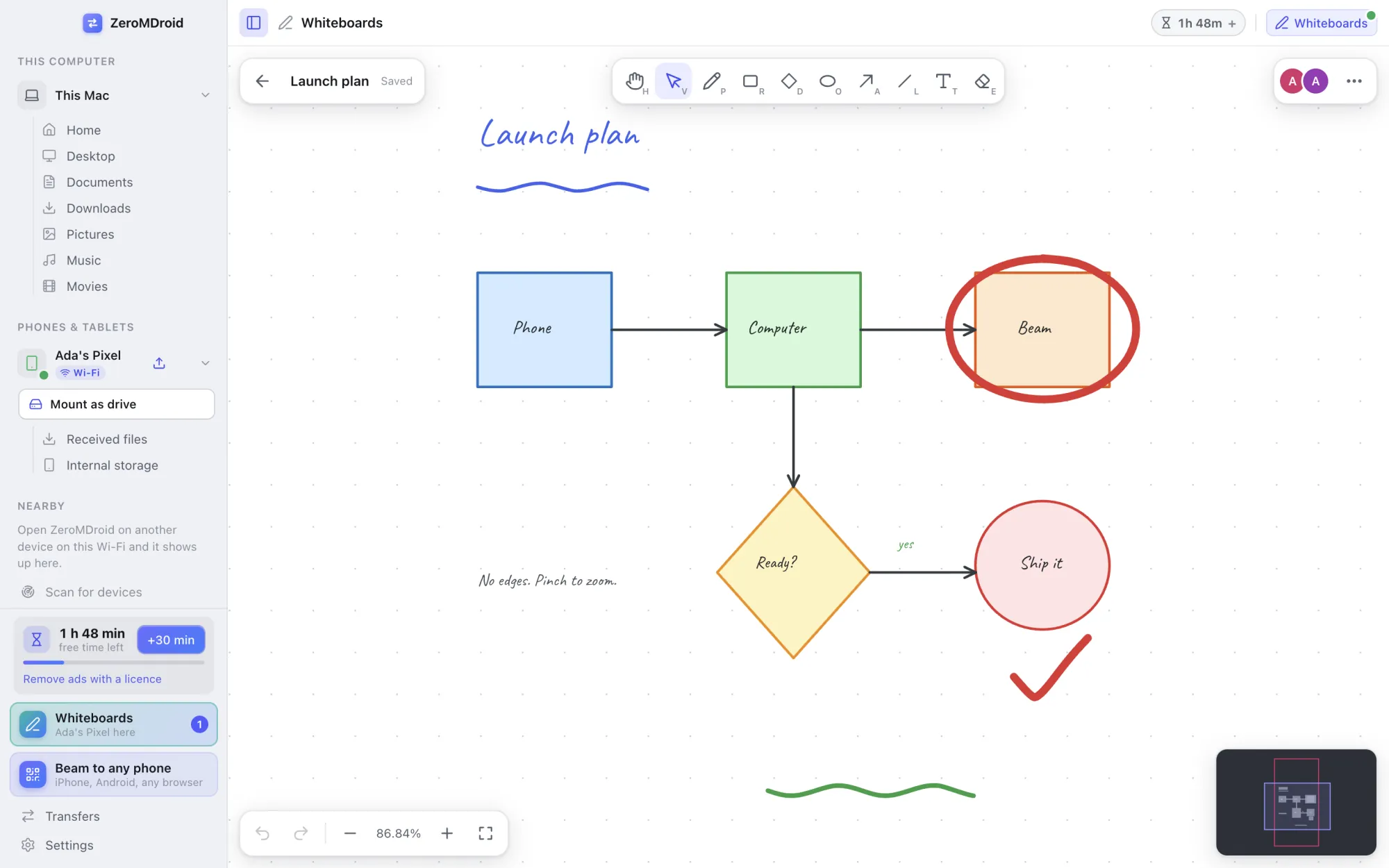
Task: Select the green Computer box
Action: click(793, 330)
